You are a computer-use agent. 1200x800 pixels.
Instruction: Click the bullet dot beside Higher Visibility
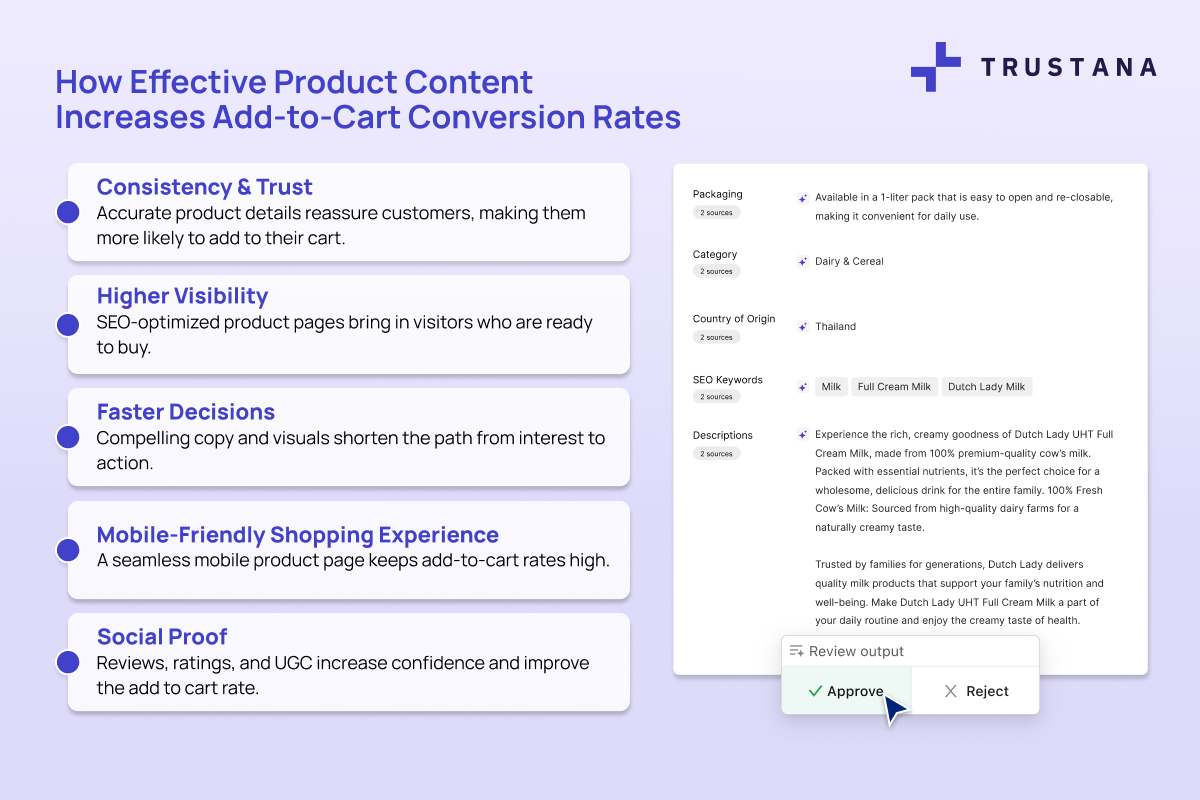(68, 324)
